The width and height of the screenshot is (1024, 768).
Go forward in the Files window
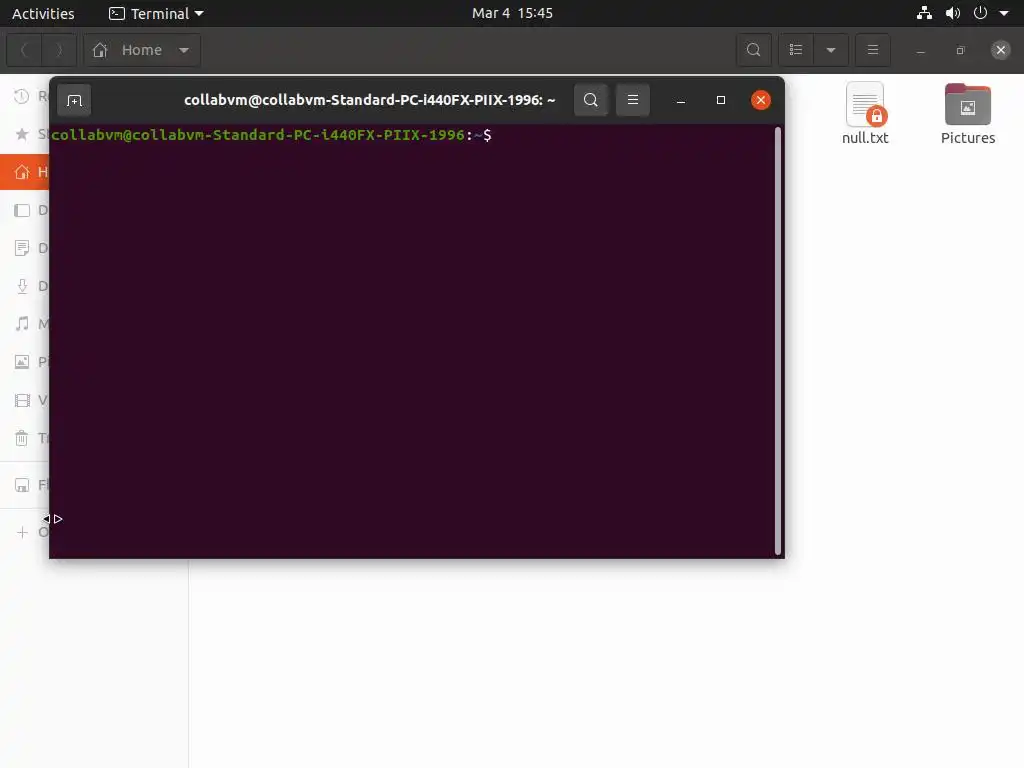click(x=59, y=50)
